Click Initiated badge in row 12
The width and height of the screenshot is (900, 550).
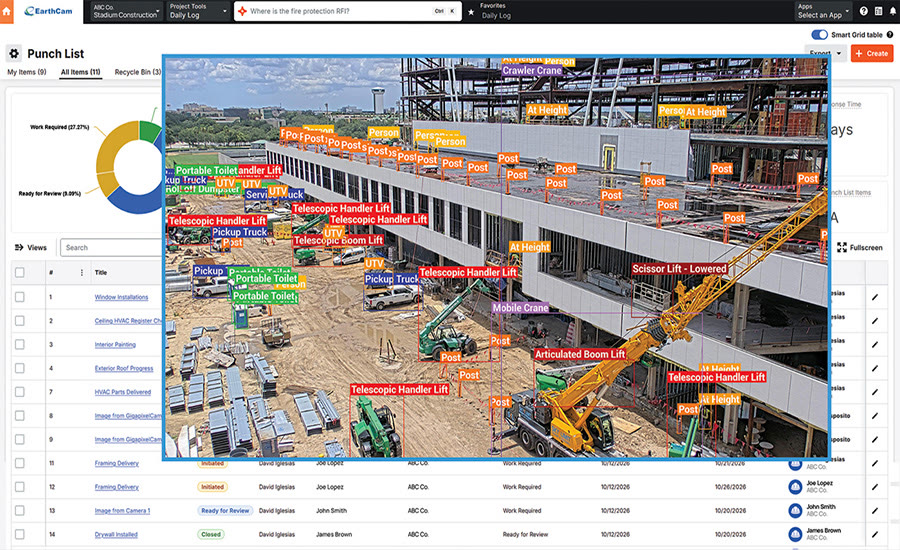pos(212,487)
